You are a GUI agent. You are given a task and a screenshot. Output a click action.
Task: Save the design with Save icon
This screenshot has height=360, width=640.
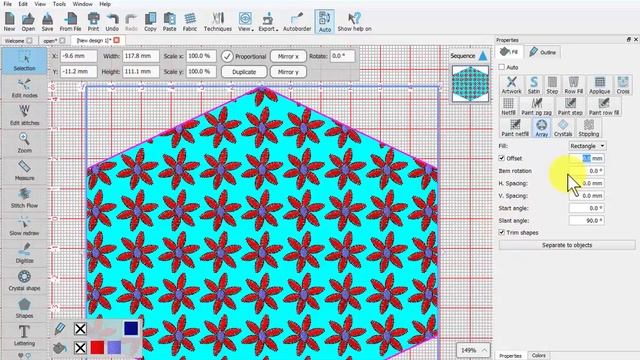[47, 22]
